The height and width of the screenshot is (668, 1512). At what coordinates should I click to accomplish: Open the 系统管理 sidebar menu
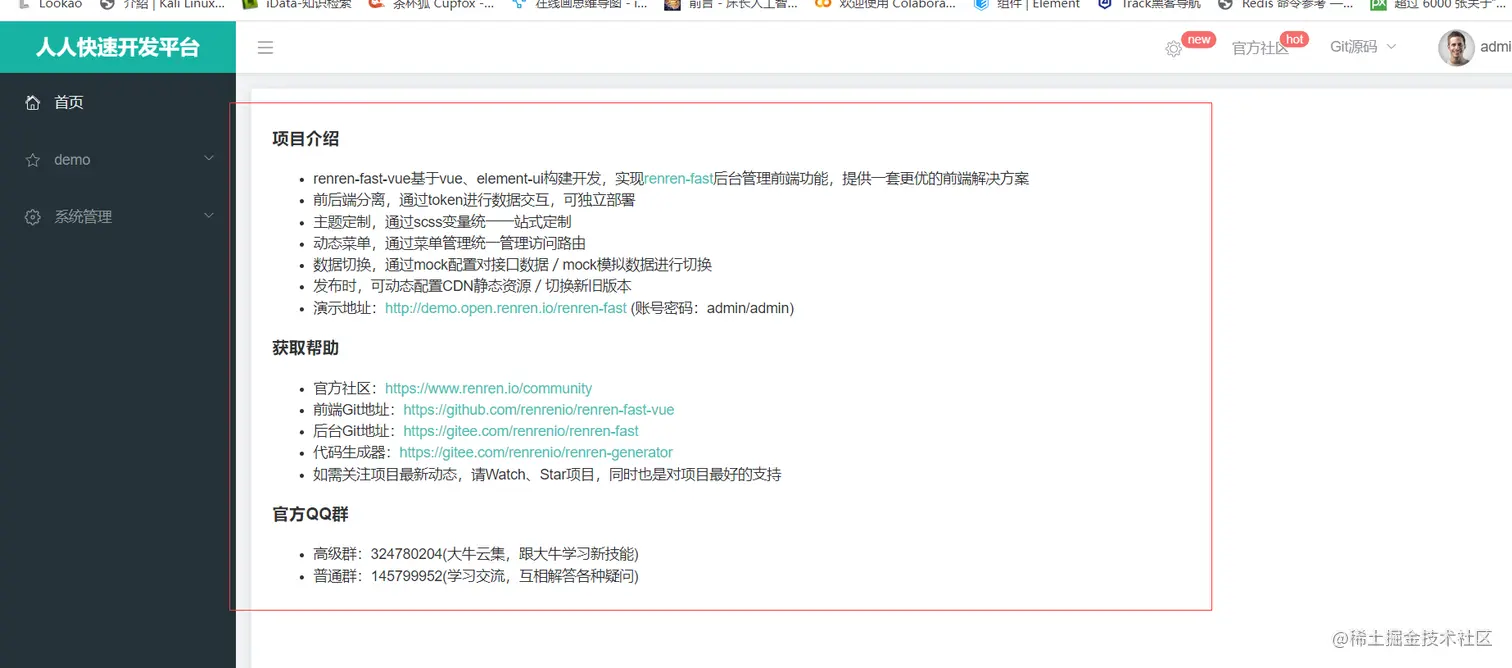pyautogui.click(x=118, y=217)
